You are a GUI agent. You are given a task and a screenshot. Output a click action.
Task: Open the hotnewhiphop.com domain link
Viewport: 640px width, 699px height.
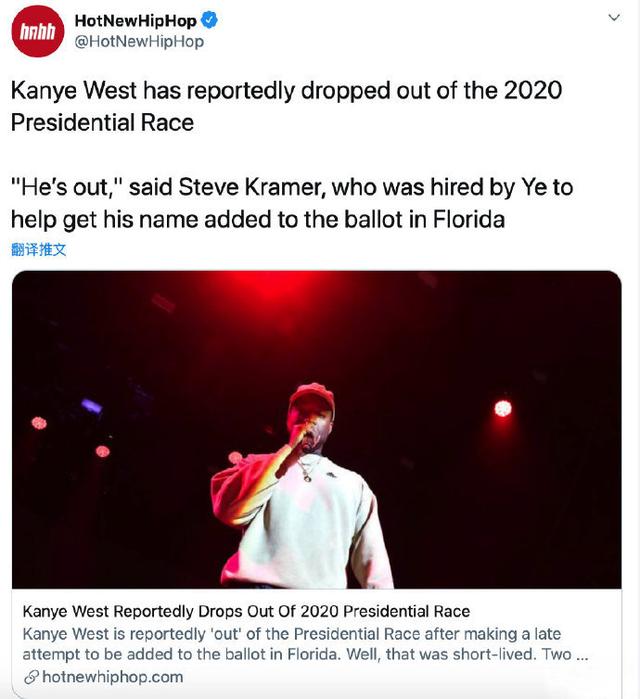coord(113,677)
